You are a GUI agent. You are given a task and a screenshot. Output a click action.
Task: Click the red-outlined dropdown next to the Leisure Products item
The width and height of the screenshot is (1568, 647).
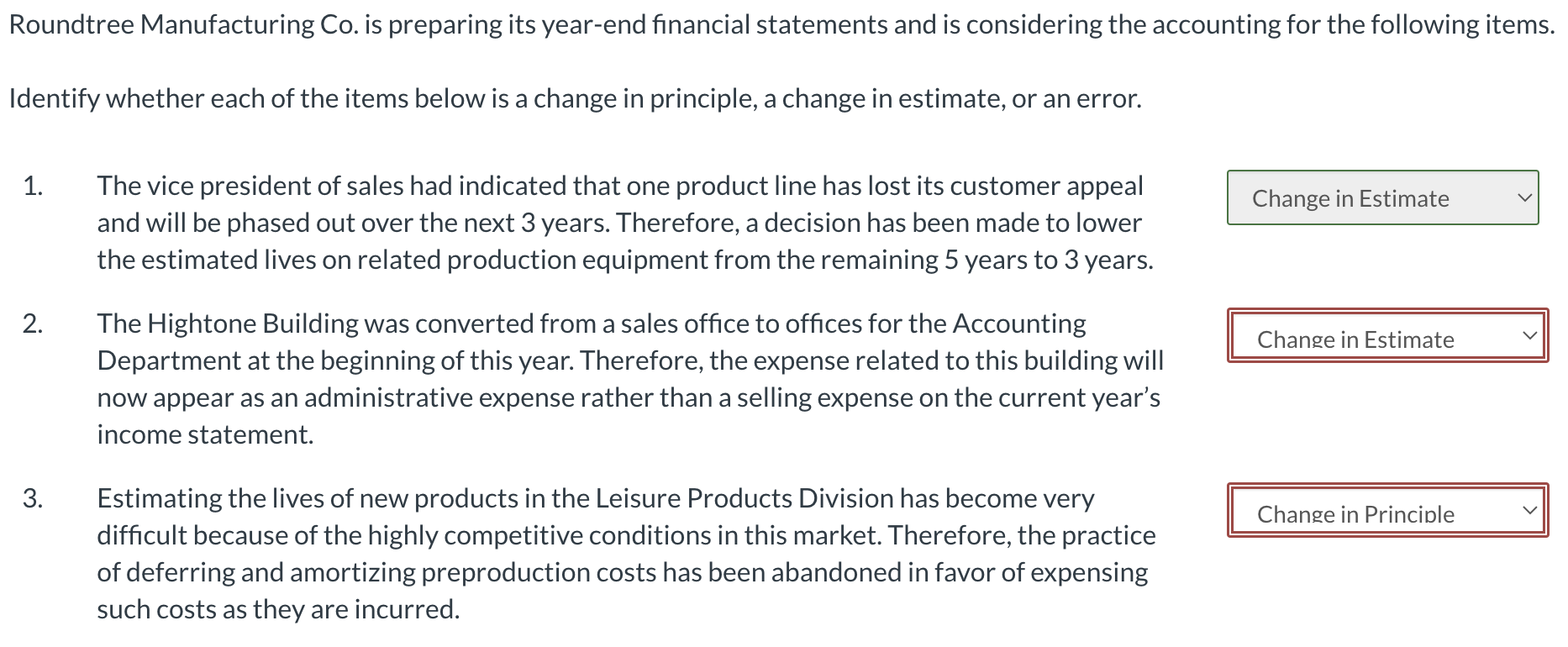(1386, 511)
